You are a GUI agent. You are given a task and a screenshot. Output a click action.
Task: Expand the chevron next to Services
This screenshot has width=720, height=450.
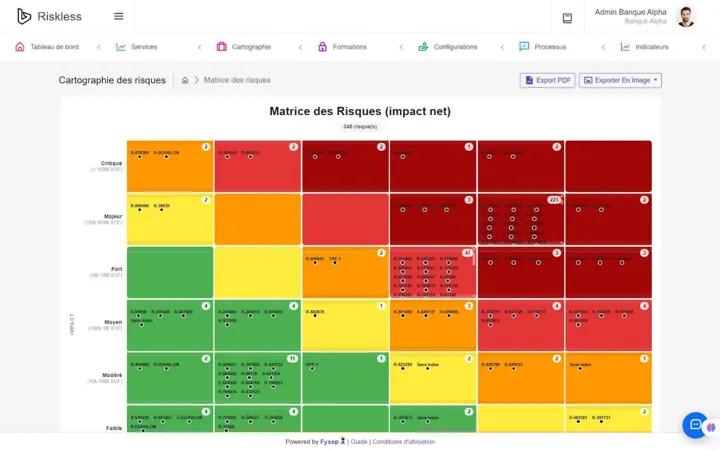coord(199,47)
